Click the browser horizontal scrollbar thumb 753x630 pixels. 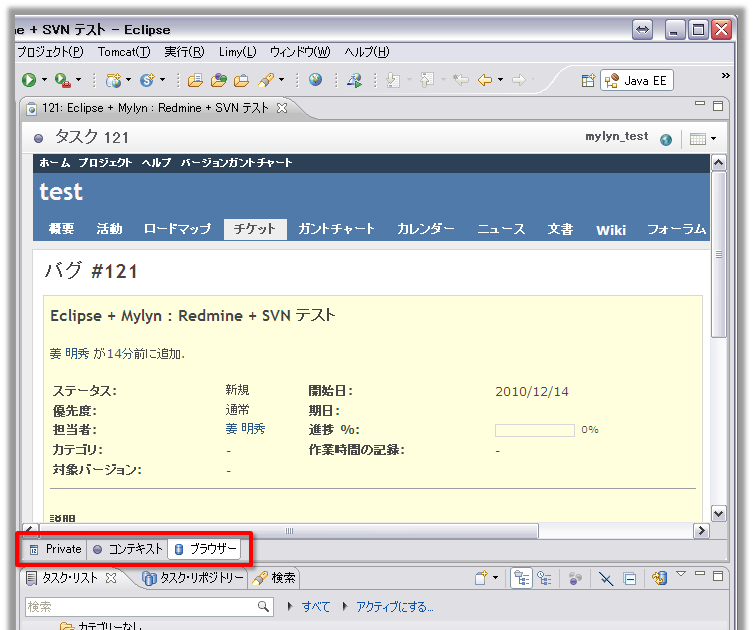(289, 531)
